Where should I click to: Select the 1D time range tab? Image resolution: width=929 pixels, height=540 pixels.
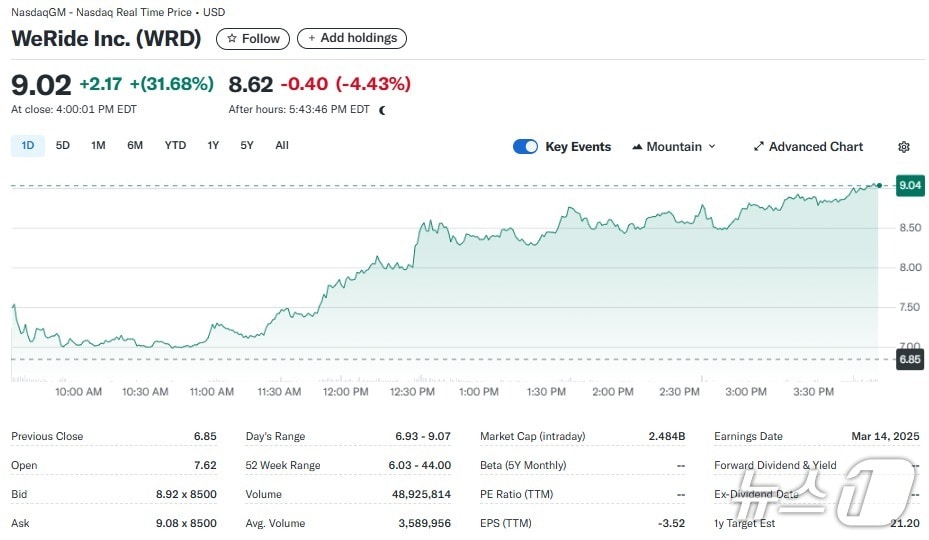point(28,146)
